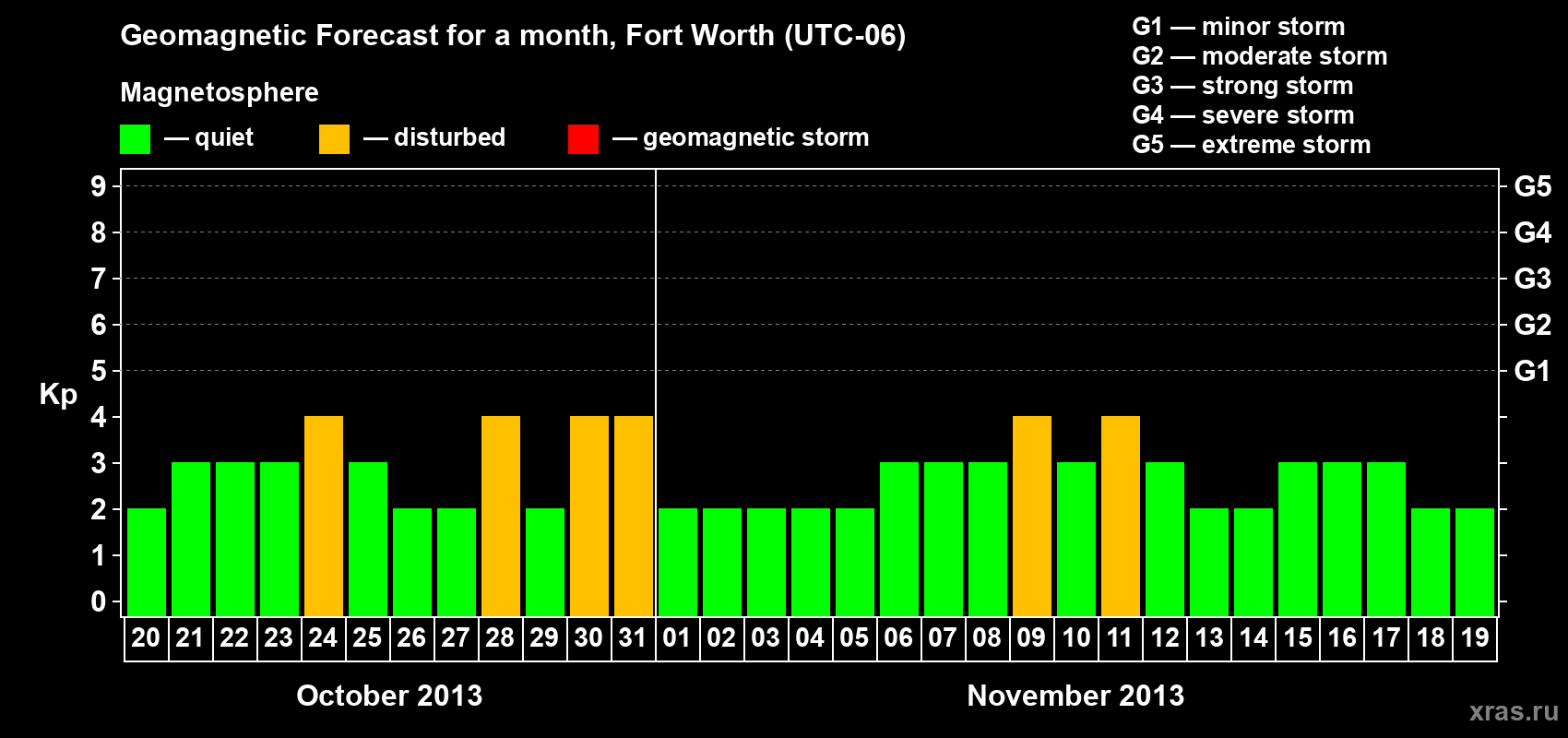Click the date cell 18 in November

pyautogui.click(x=1431, y=638)
